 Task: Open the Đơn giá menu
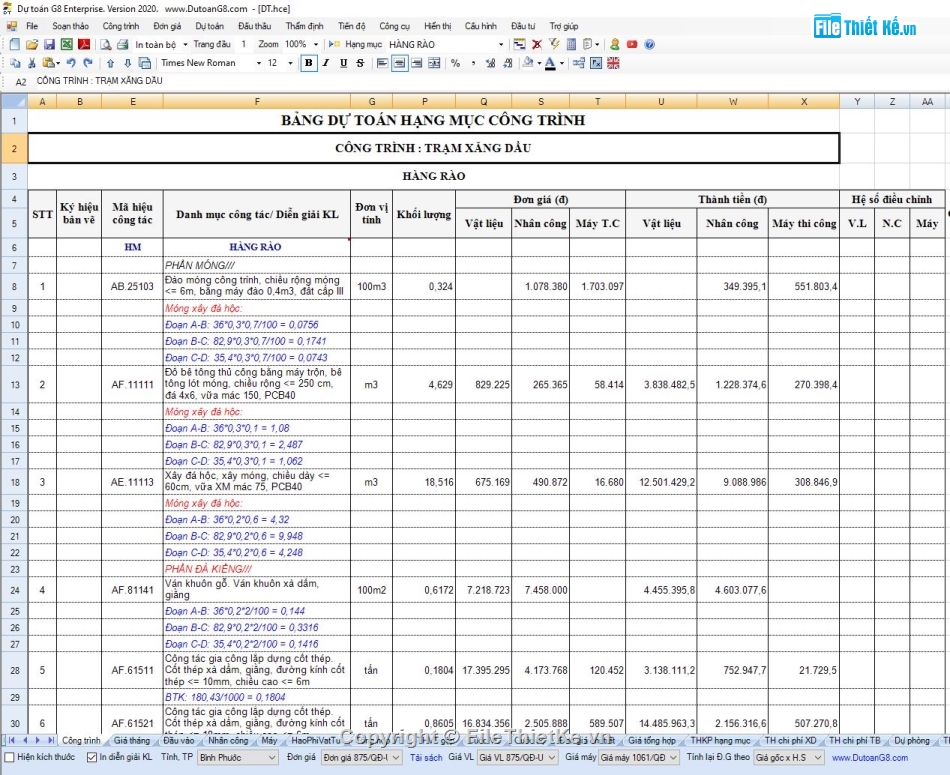click(167, 26)
